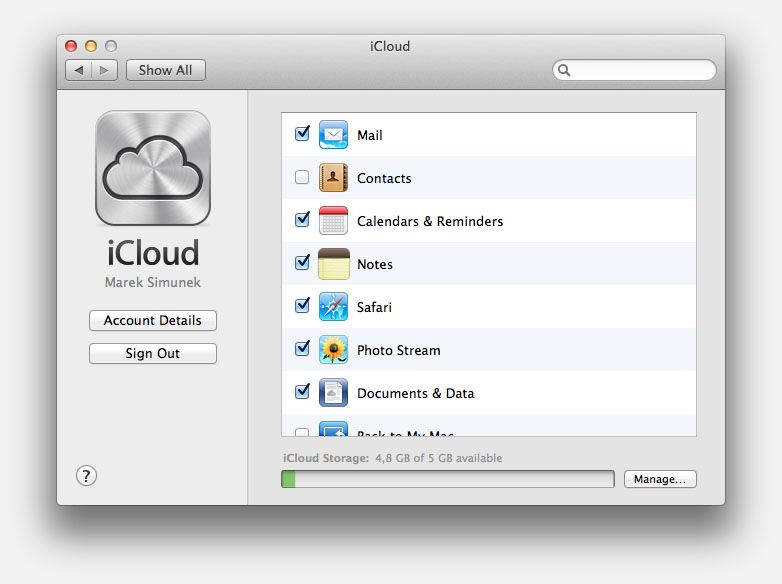
Task: Click the Notes notepad icon
Action: click(x=333, y=264)
